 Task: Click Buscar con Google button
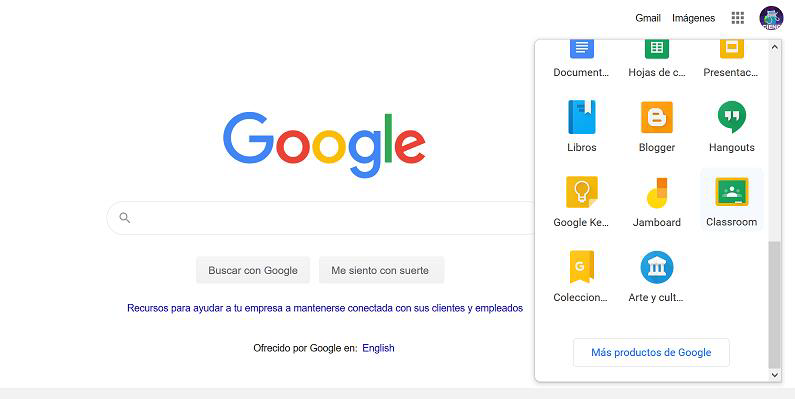253,270
